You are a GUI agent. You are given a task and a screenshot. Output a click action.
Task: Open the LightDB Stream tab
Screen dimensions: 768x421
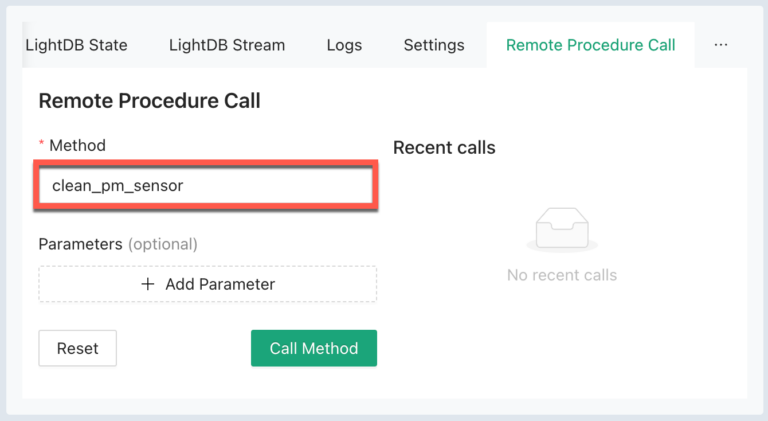pyautogui.click(x=227, y=45)
